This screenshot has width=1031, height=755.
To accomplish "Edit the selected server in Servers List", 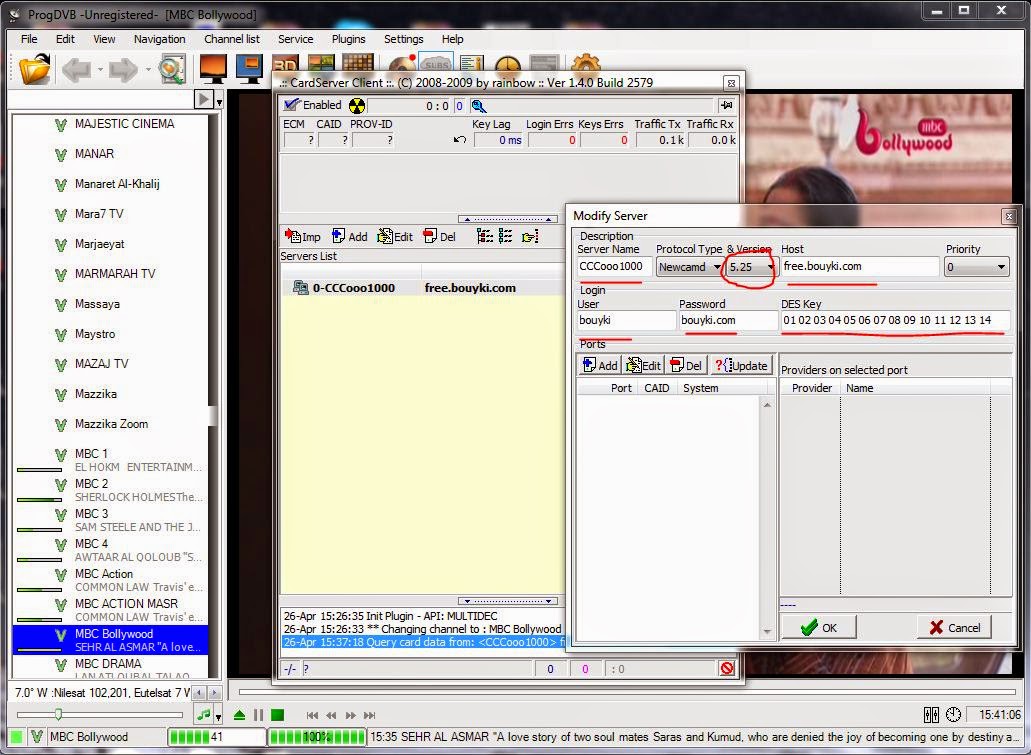I will (395, 236).
